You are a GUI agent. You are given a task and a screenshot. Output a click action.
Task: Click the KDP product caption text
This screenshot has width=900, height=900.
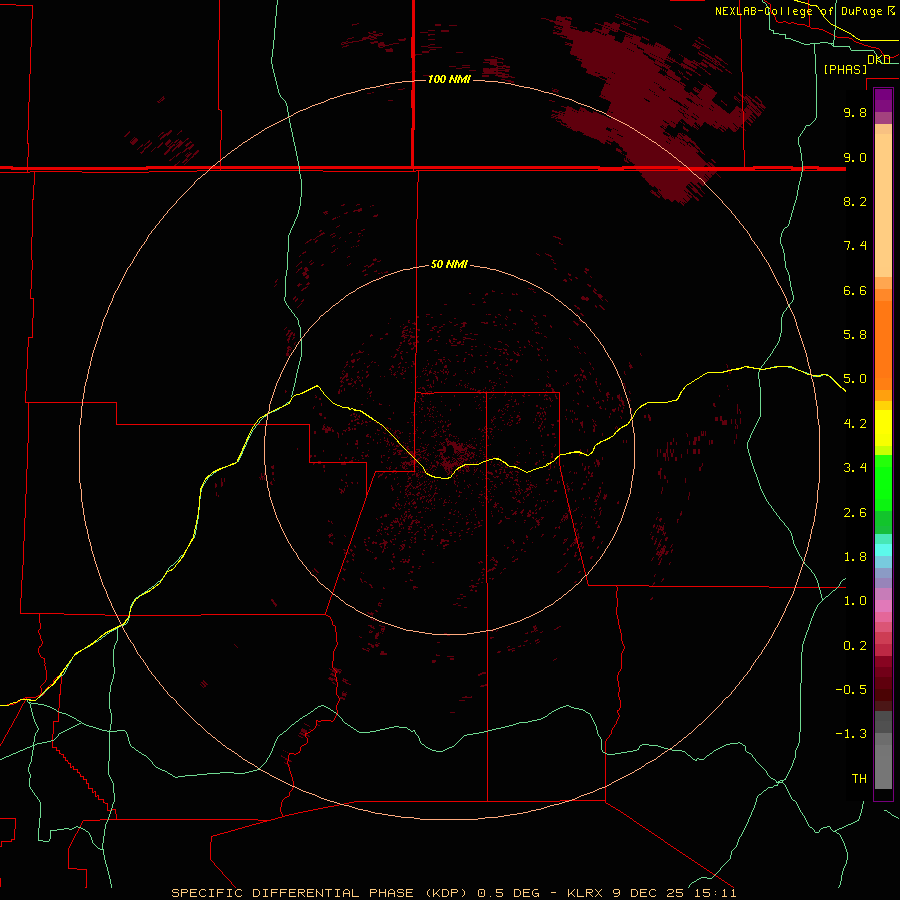[320, 893]
